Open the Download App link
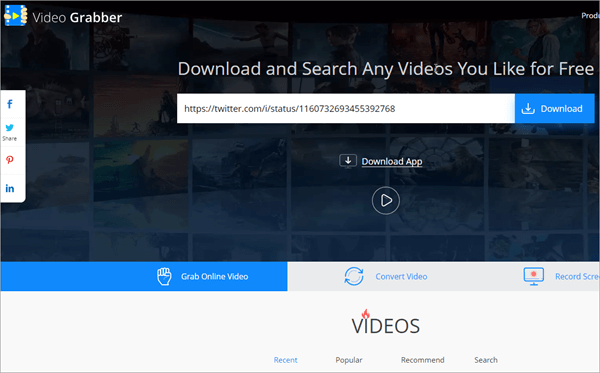 click(392, 161)
